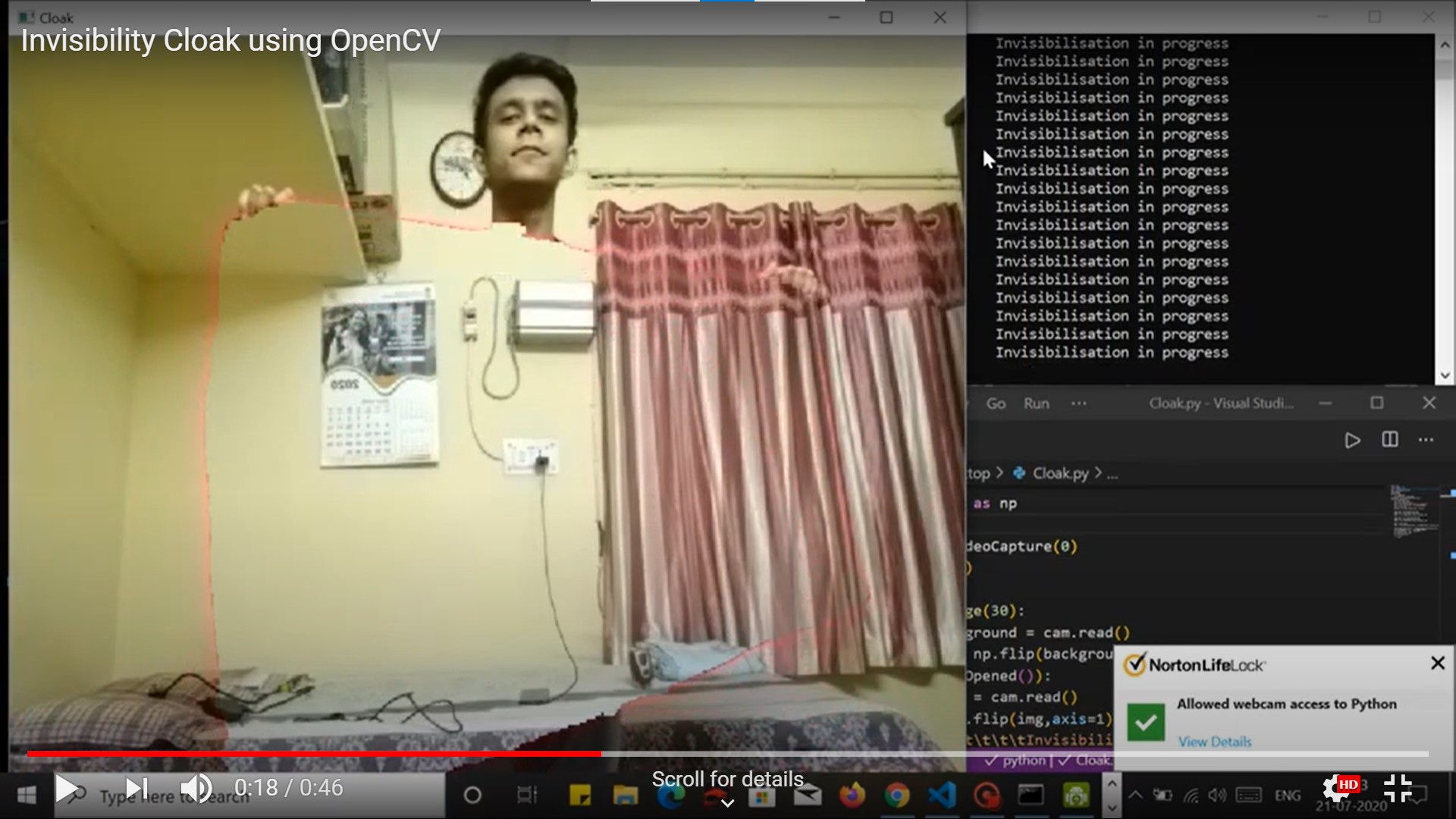The image size is (1456, 819).
Task: Launch Google Chrome from the taskbar
Action: pos(897,795)
